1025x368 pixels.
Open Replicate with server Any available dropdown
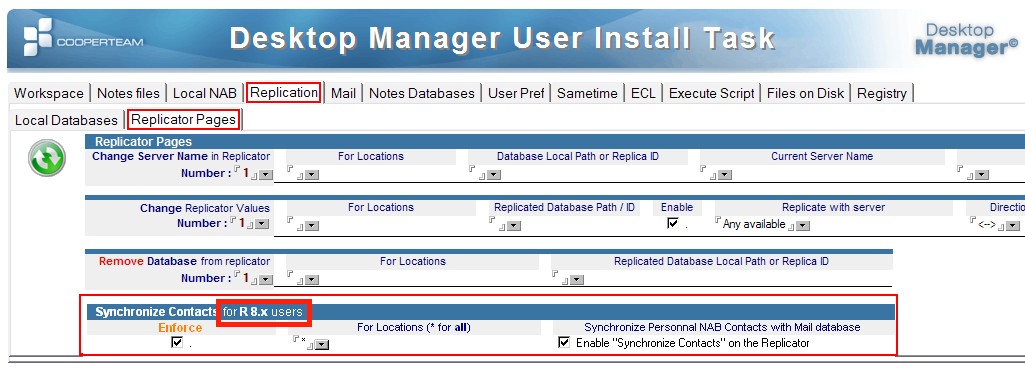tap(803, 226)
